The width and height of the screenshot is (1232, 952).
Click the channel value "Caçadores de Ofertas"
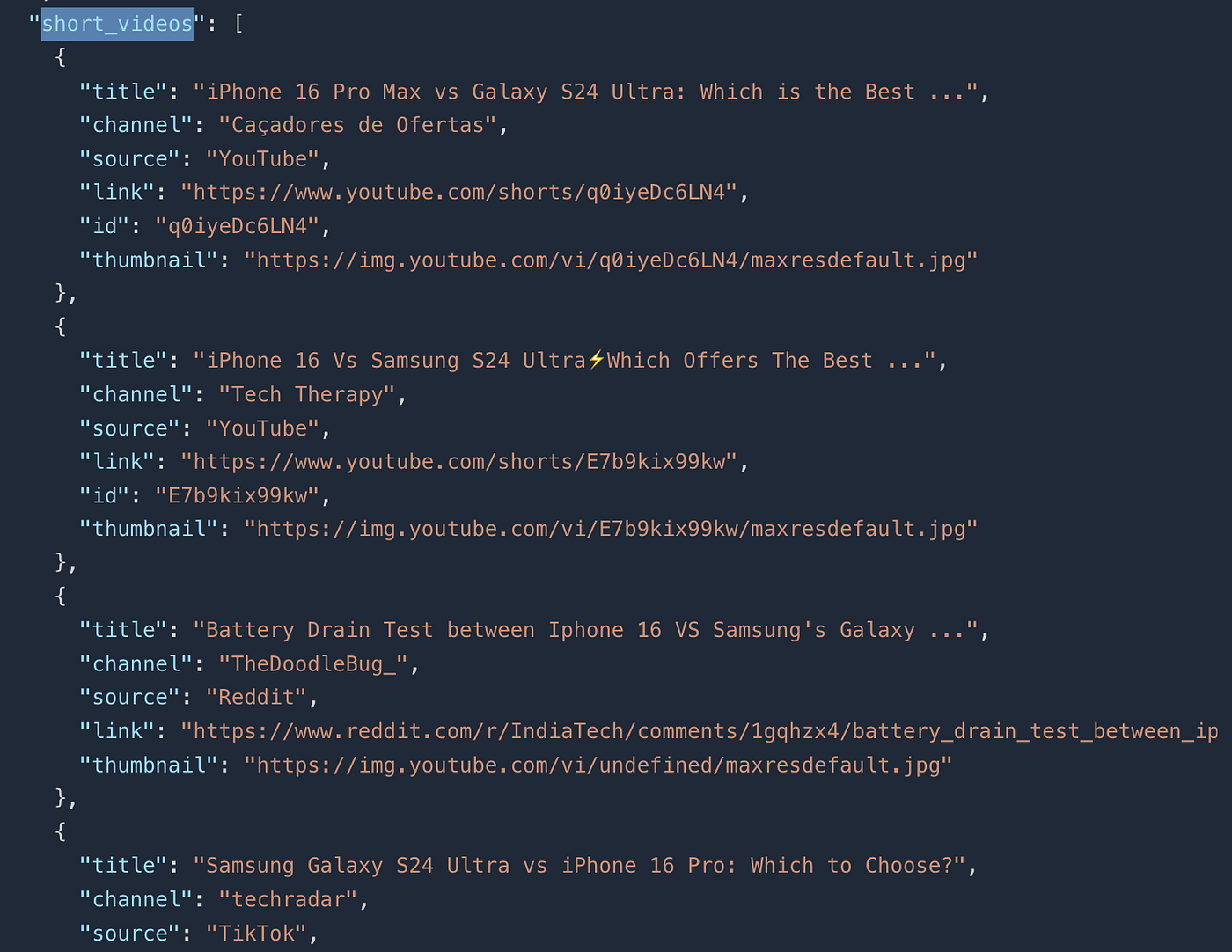(358, 125)
